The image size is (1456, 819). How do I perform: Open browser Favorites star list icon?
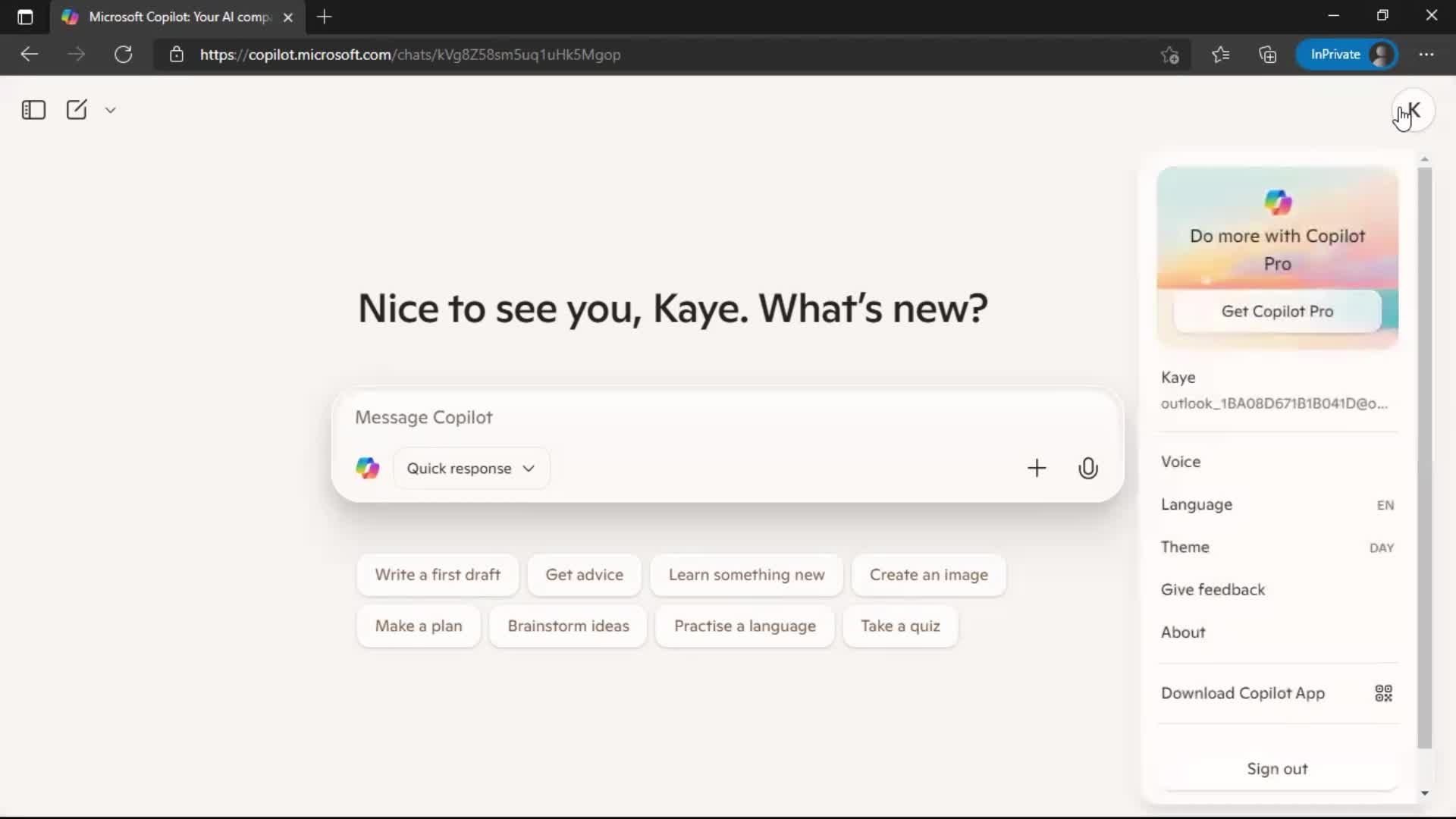click(x=1220, y=55)
